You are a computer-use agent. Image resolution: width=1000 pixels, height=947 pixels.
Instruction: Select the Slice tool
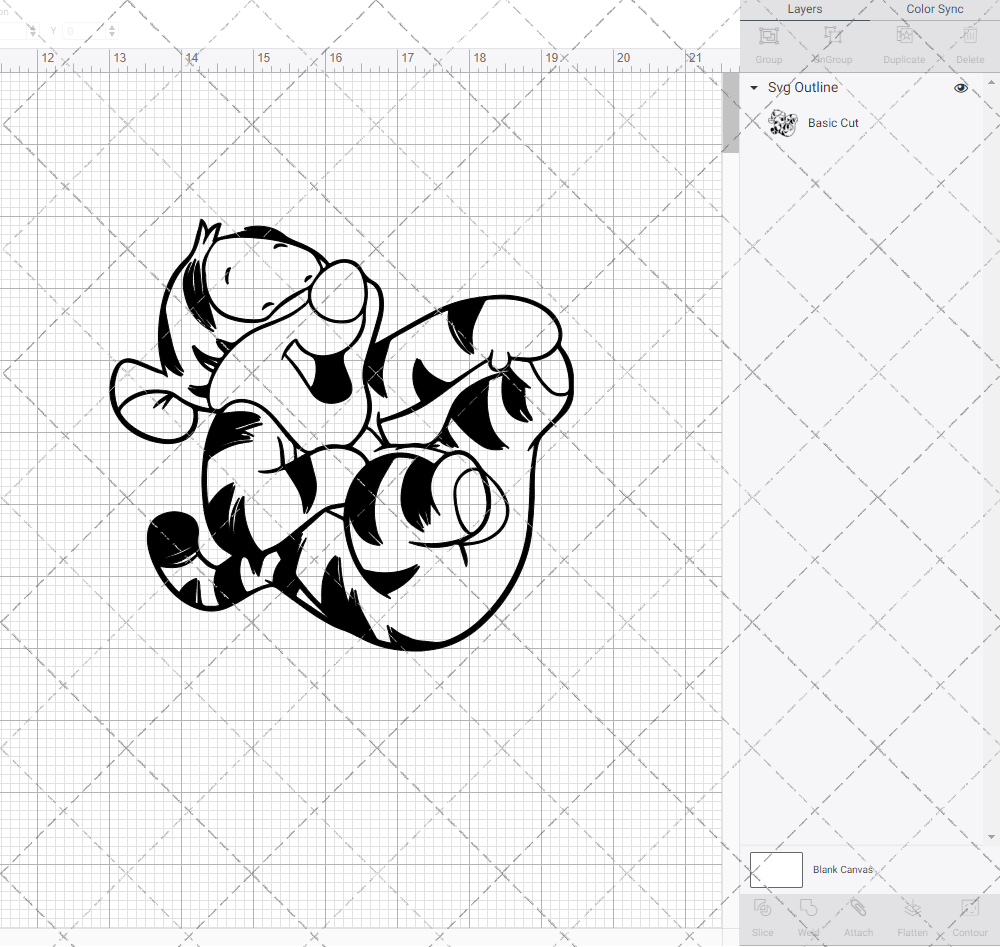click(762, 908)
